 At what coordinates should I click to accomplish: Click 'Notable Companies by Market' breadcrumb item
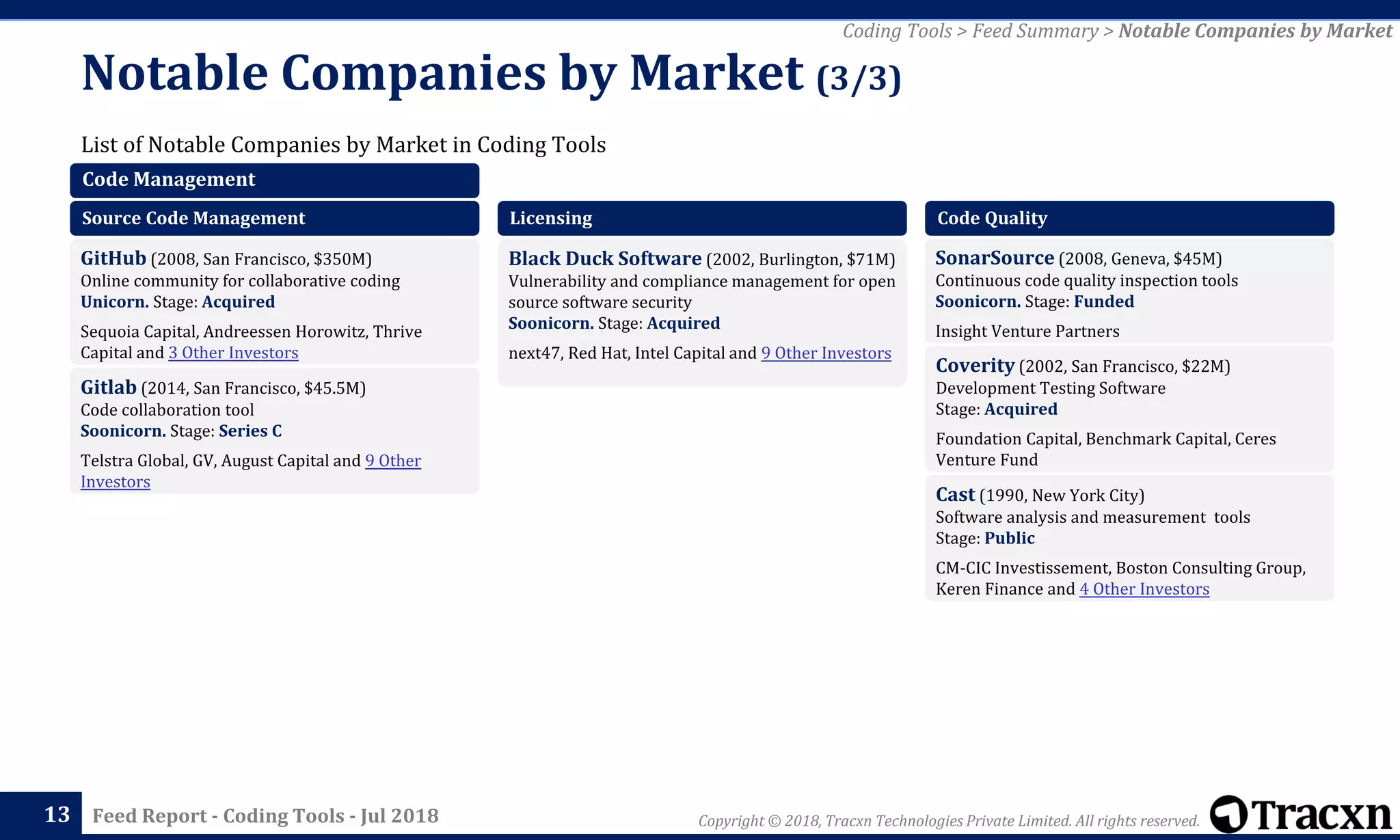point(1255,31)
